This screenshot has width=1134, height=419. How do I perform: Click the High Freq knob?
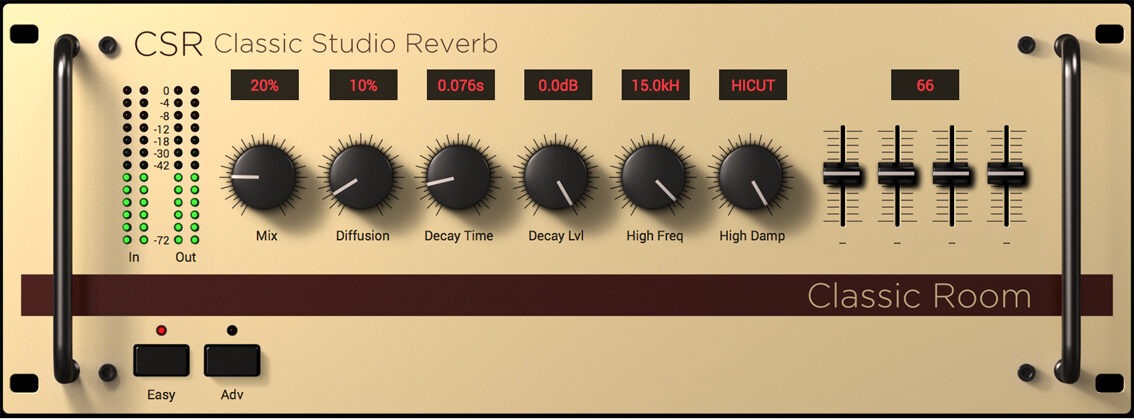(654, 176)
